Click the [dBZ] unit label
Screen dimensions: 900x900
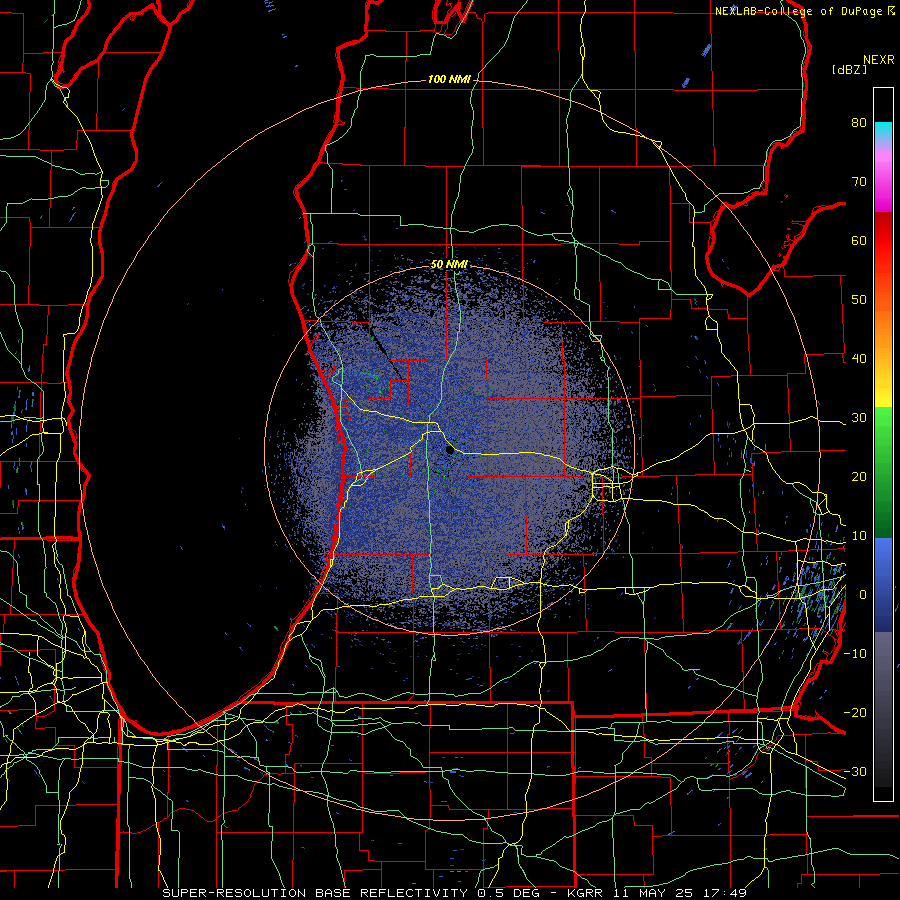[849, 69]
